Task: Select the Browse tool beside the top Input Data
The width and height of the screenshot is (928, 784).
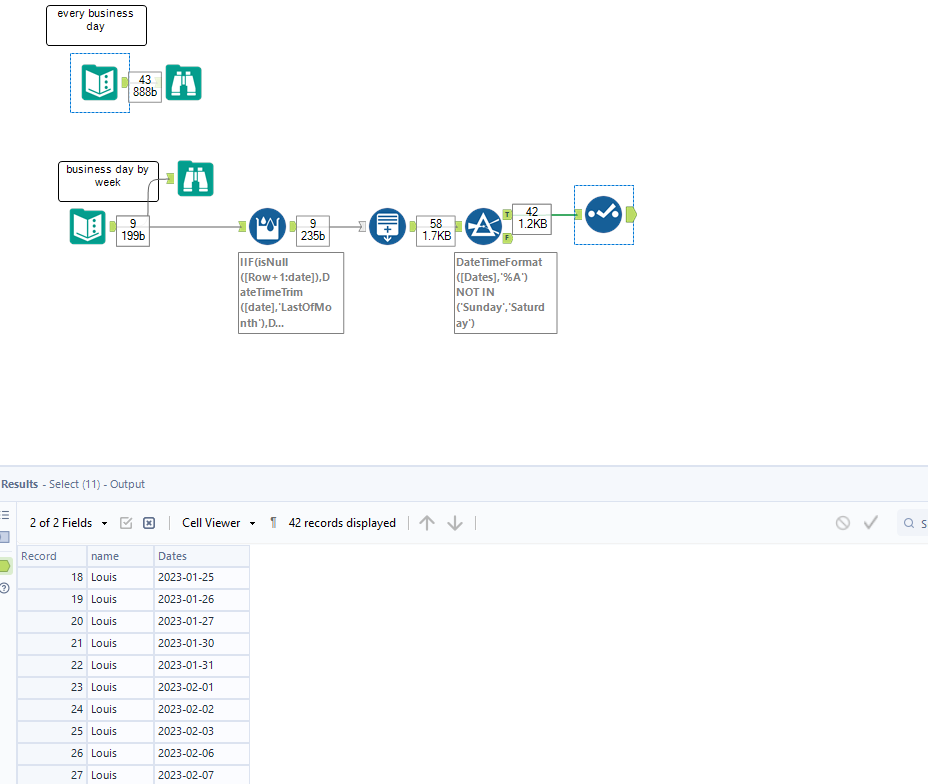Action: coord(182,82)
